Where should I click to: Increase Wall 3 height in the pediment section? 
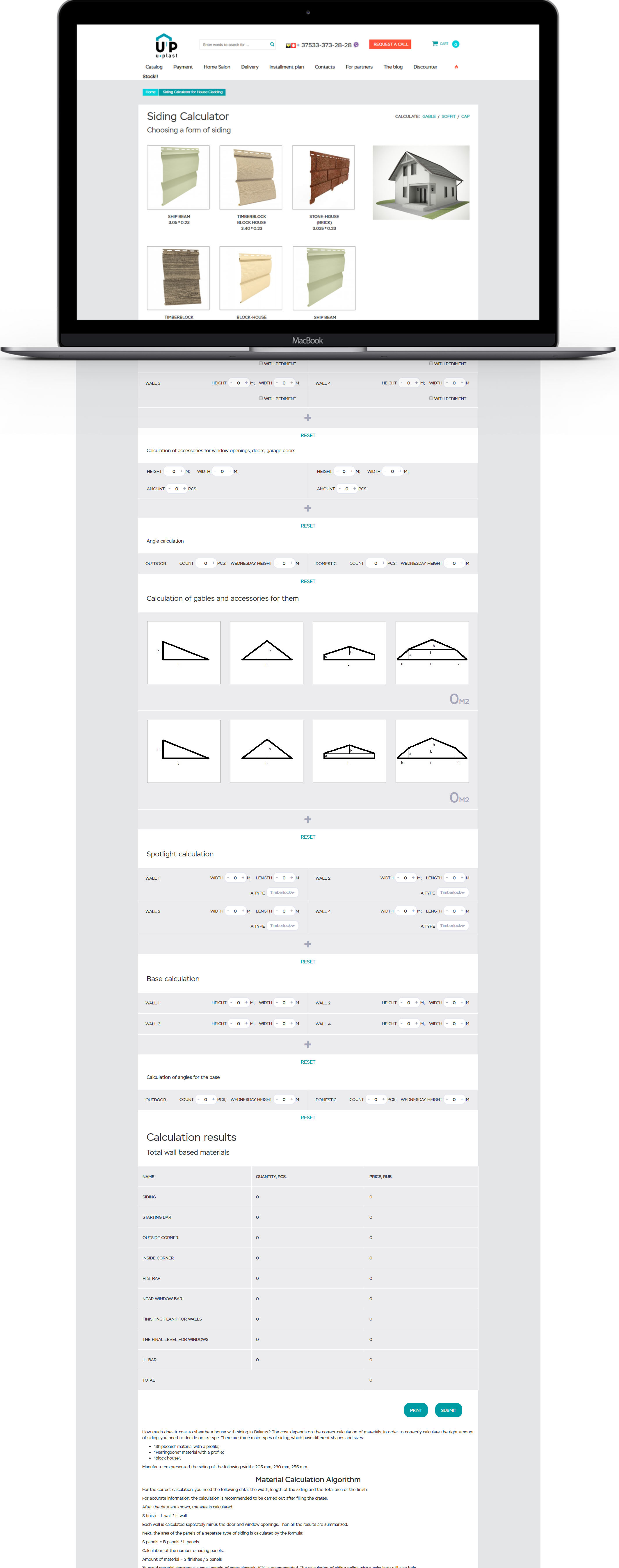pyautogui.click(x=246, y=383)
